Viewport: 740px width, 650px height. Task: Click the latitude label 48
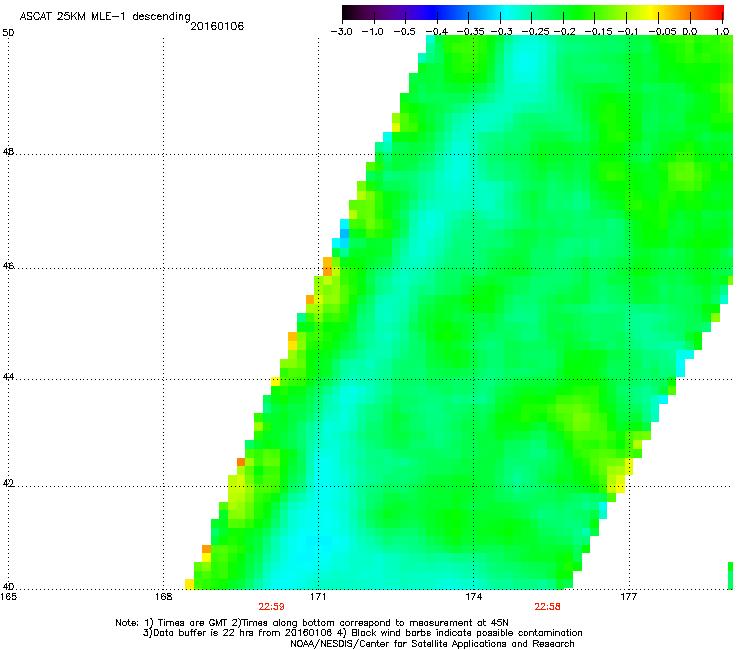(x=8, y=152)
